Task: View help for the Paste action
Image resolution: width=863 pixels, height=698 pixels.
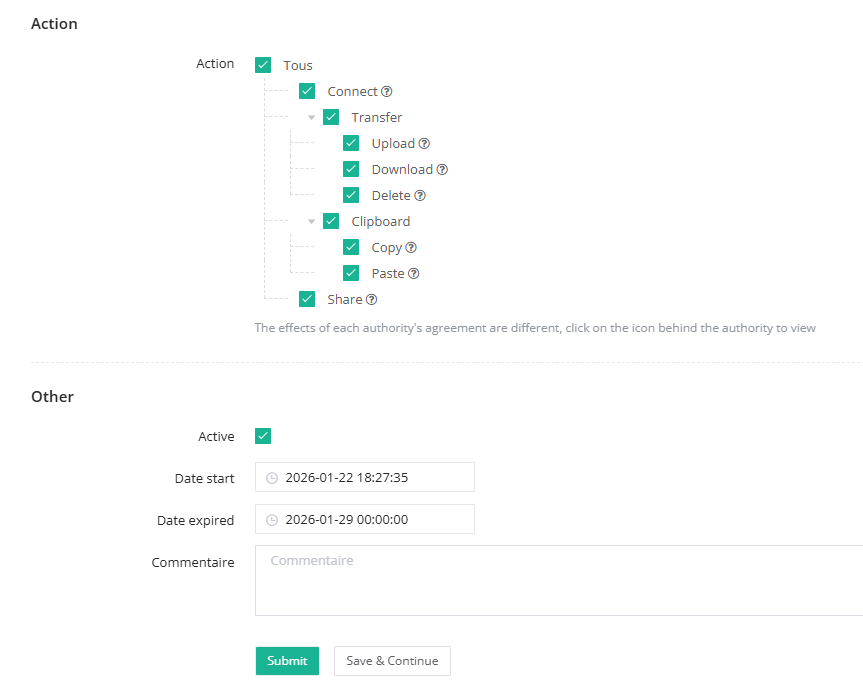Action: [414, 274]
